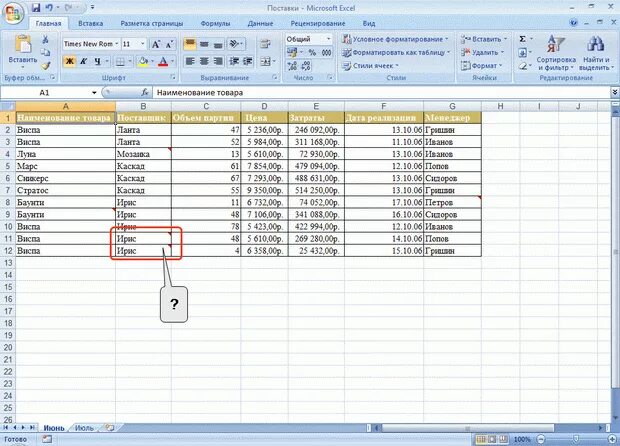Toggle middle vertical alignment
The image size is (620, 446).
[x=204, y=43]
